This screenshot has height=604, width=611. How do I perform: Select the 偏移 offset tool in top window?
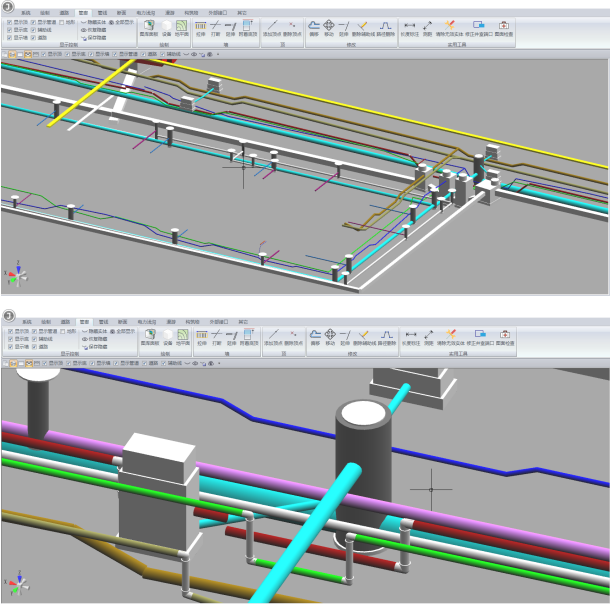point(314,28)
